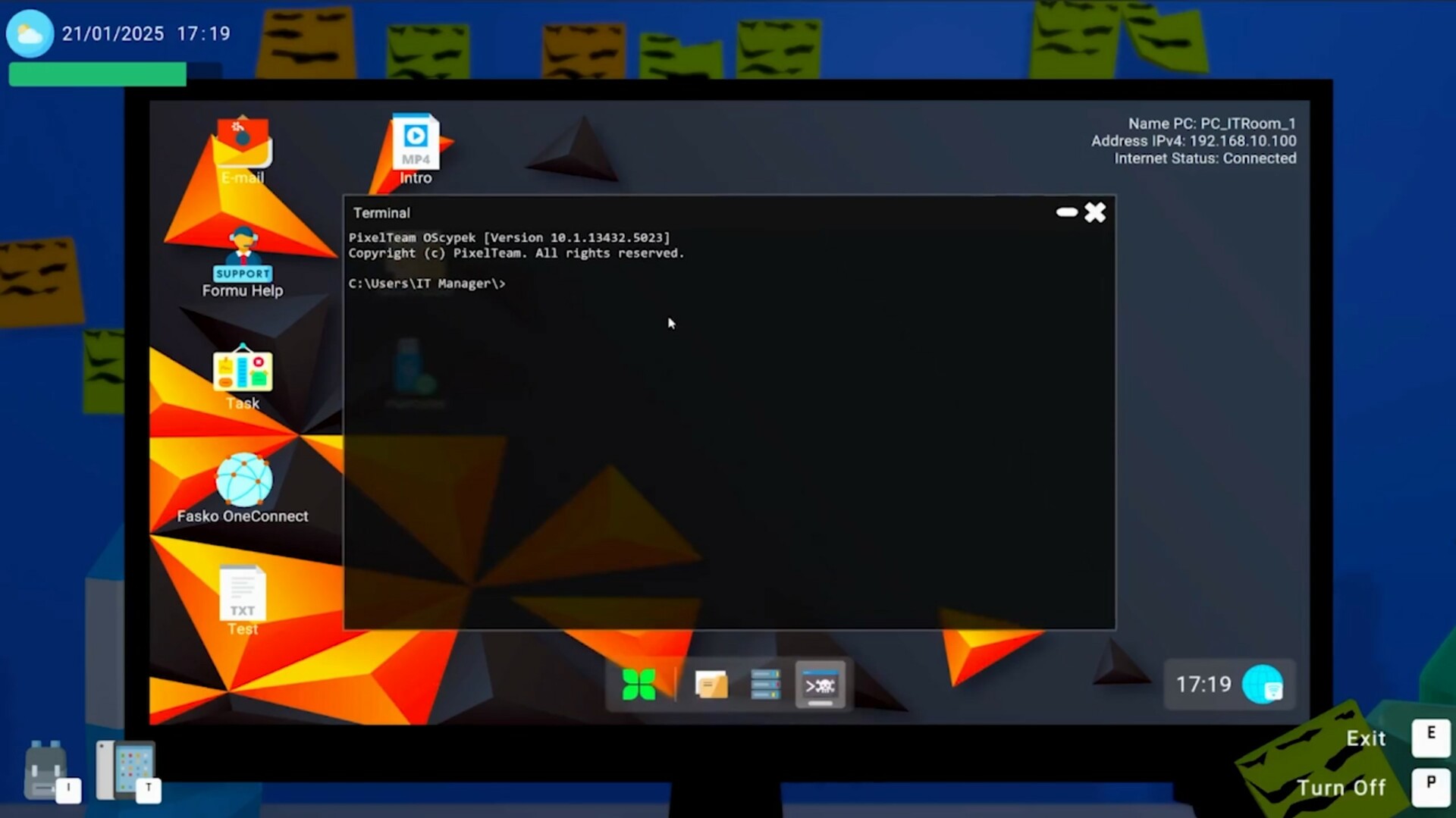
Task: Click the weather icon top-left
Action: tap(30, 33)
